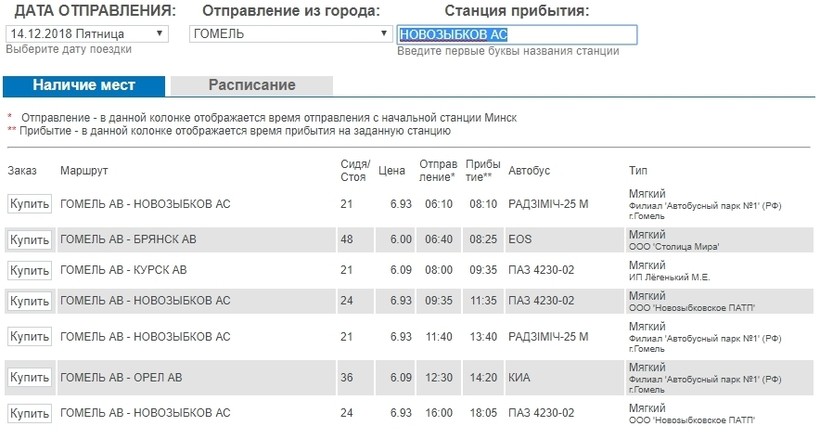Image resolution: width=820 pixels, height=439 pixels.
Task: Click arrival time 08:25
Action: click(483, 240)
